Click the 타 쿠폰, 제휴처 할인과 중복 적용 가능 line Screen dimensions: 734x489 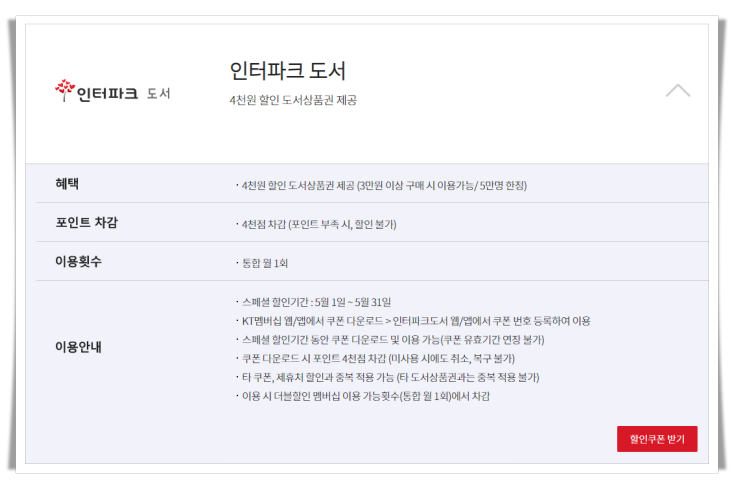click(390, 377)
